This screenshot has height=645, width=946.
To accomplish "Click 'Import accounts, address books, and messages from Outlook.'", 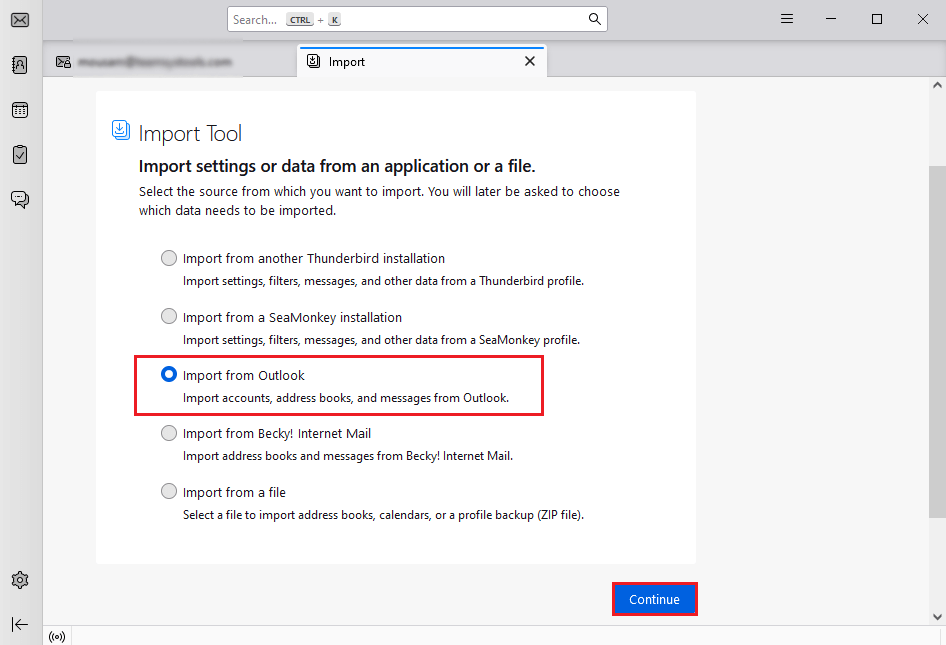I will (x=346, y=398).
